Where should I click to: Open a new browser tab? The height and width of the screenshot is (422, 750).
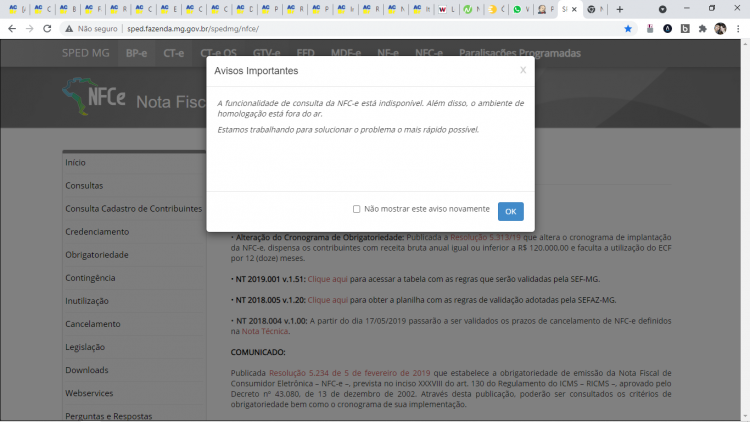[x=619, y=9]
